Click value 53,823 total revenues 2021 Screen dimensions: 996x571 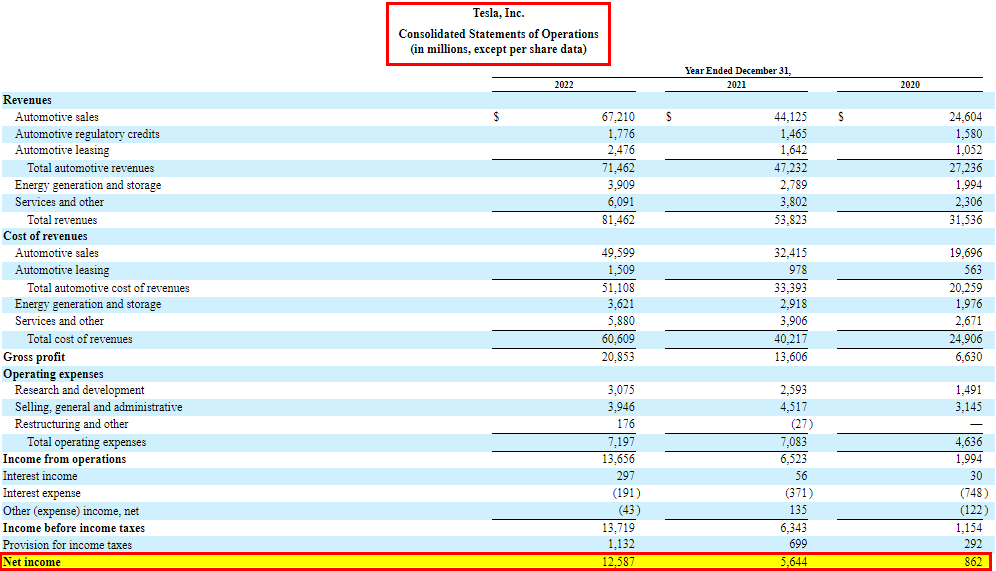(x=790, y=220)
